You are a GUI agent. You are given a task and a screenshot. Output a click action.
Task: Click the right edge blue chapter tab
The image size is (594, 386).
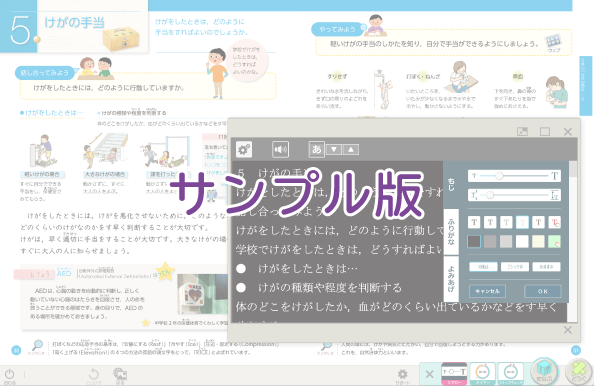[586, 86]
